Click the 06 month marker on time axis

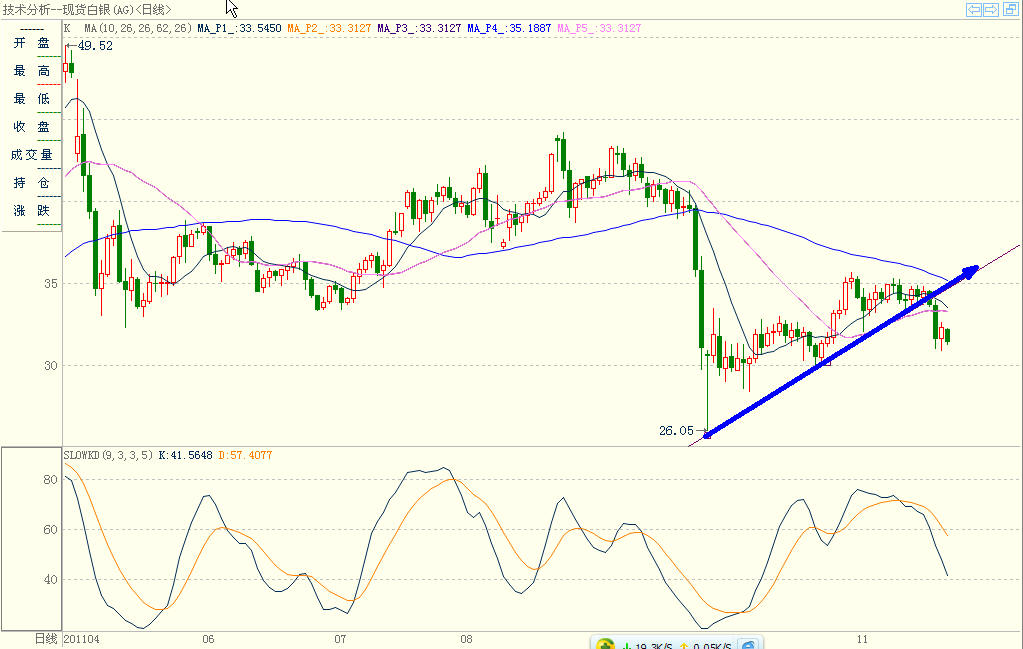(208, 639)
